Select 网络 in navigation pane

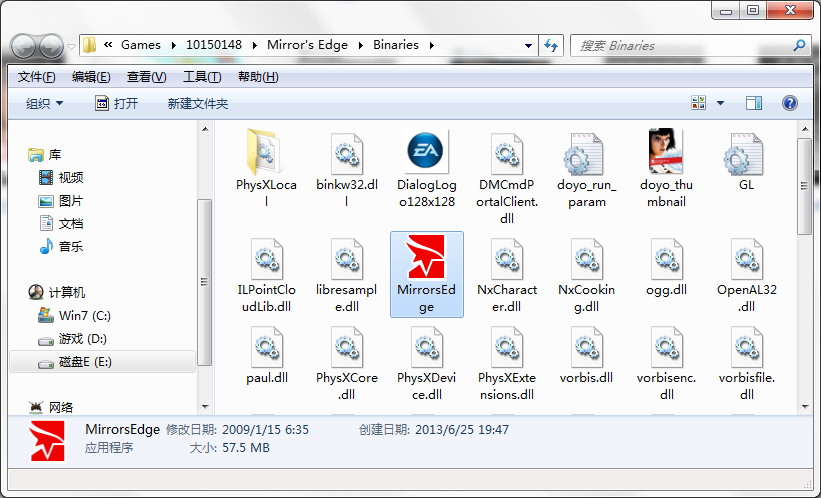50,407
